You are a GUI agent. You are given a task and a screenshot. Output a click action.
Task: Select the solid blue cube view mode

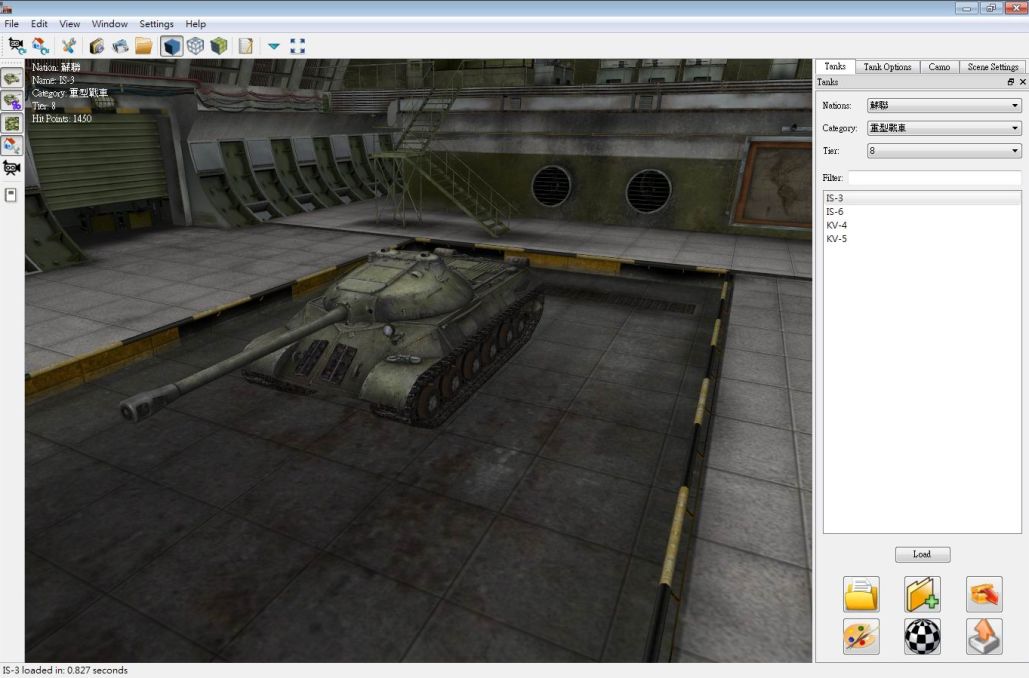coord(170,44)
